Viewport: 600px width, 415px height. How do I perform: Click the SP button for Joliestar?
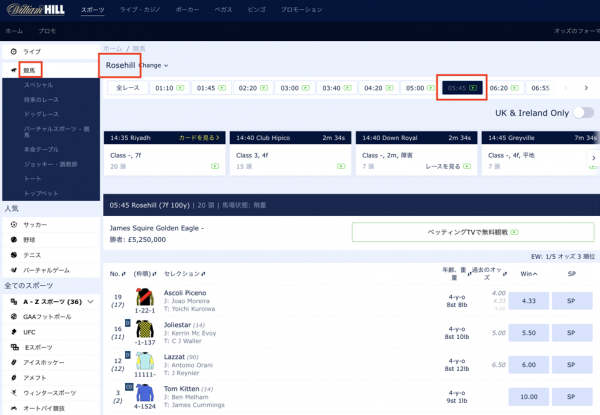[572, 333]
